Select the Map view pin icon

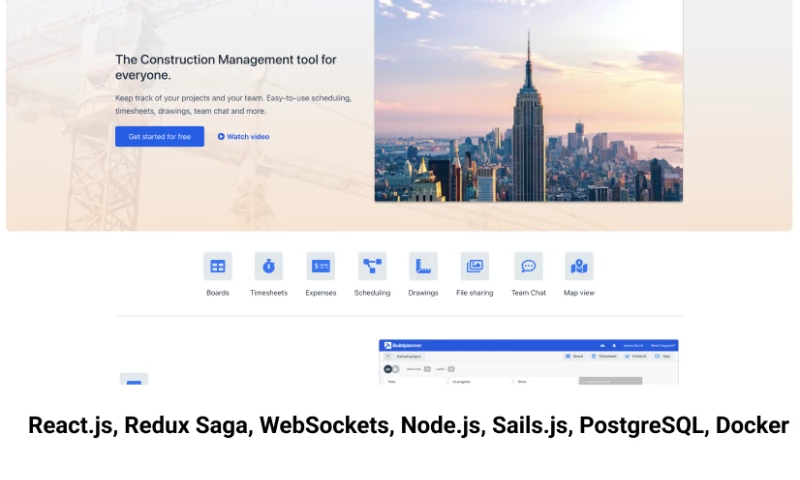(579, 266)
